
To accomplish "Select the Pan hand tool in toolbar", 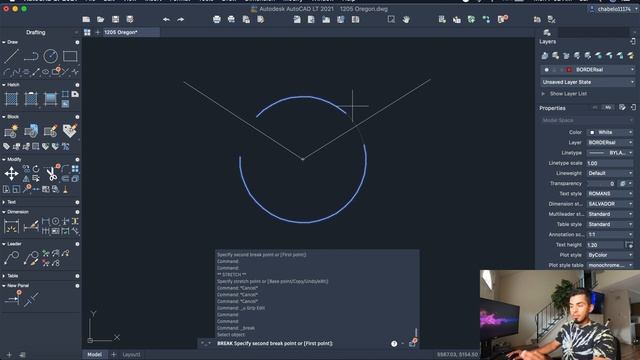I will click(406, 20).
